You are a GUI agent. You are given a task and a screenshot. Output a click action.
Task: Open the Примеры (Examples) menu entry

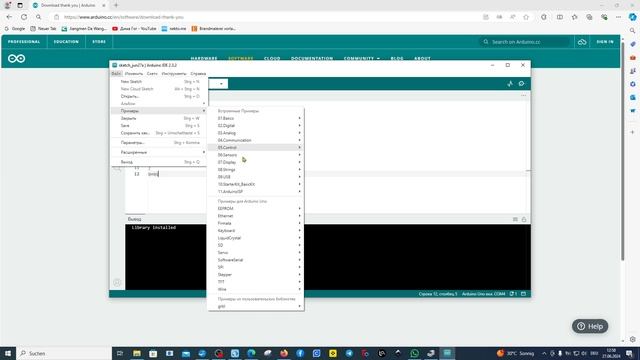coord(159,111)
